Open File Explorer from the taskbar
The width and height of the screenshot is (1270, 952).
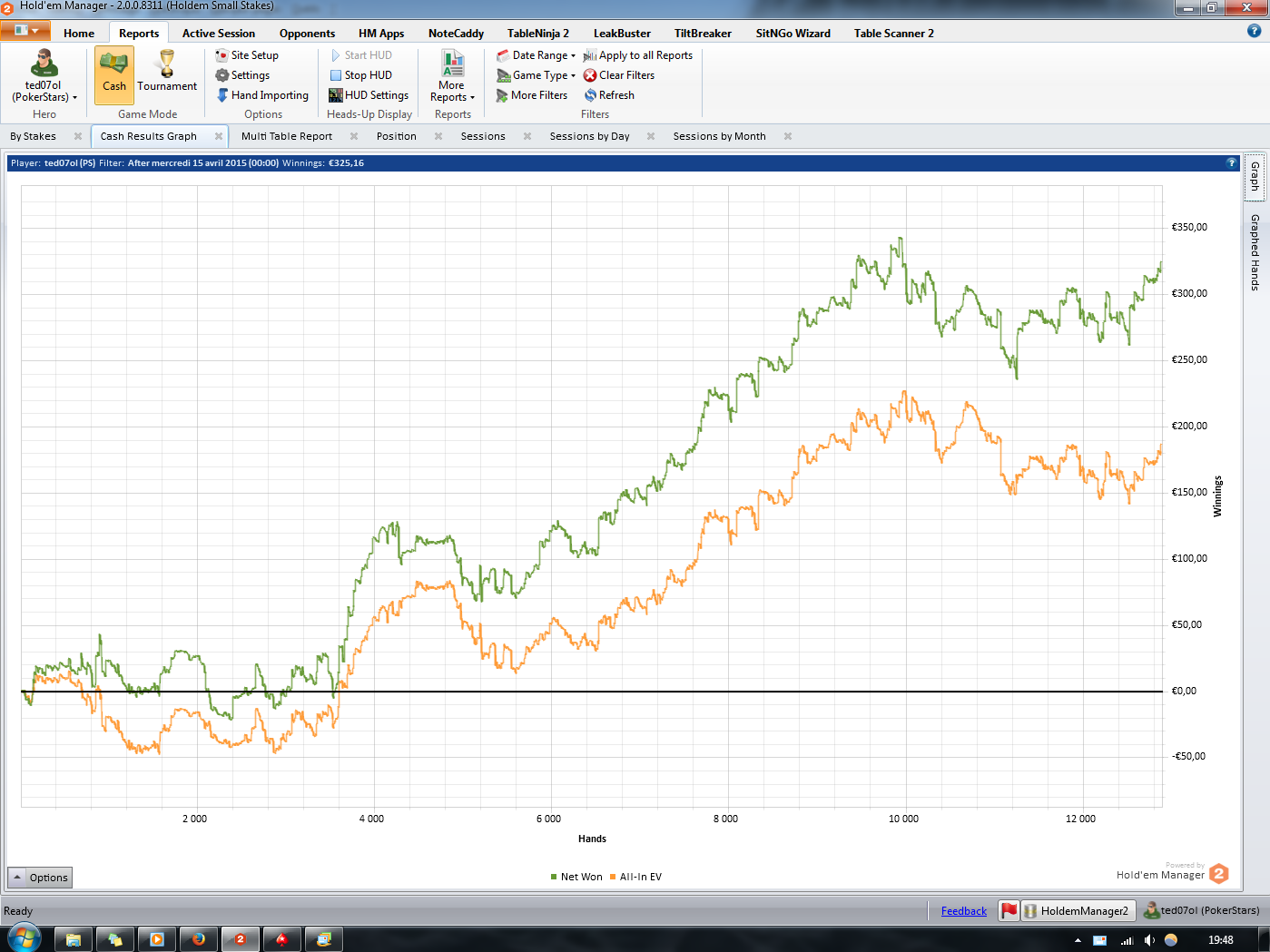tap(74, 939)
